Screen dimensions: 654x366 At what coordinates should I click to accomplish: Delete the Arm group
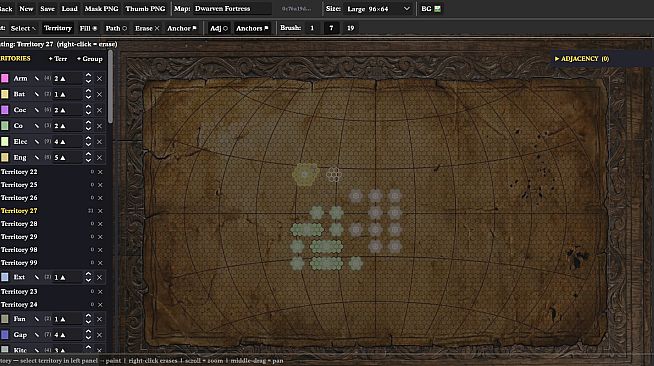pyautogui.click(x=100, y=78)
